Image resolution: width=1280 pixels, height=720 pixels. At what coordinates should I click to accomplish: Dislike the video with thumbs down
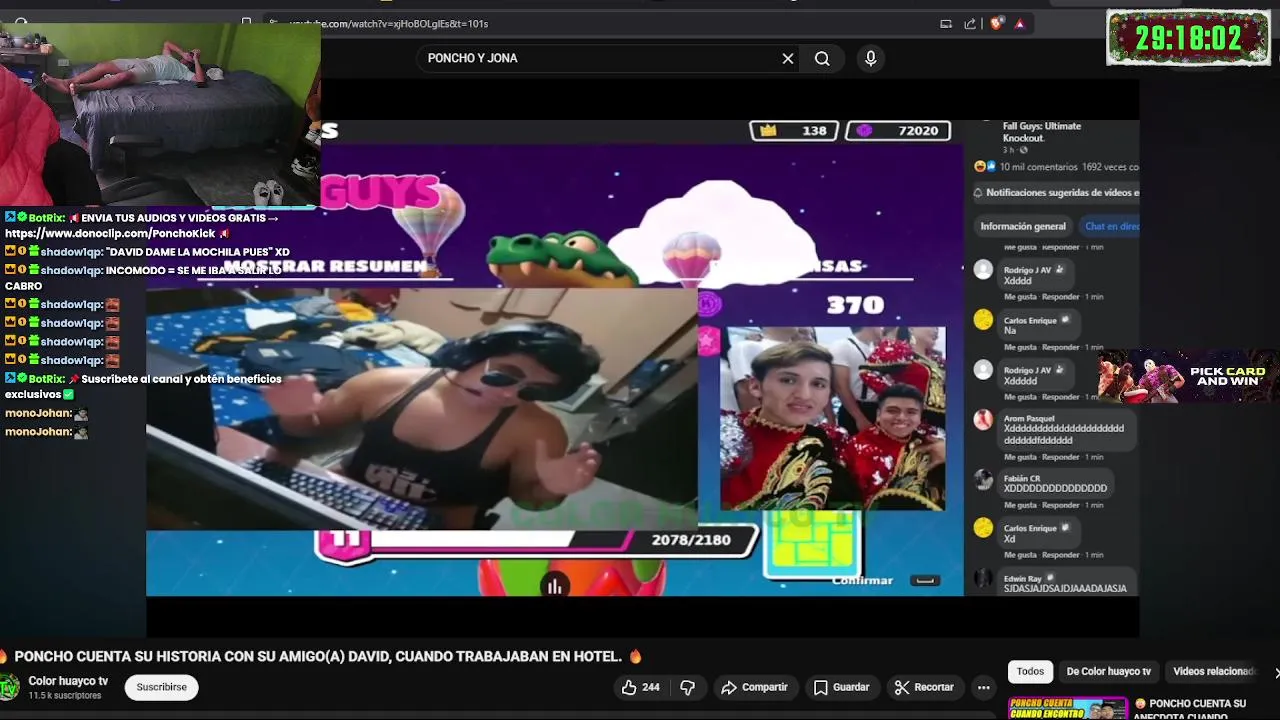[x=687, y=687]
